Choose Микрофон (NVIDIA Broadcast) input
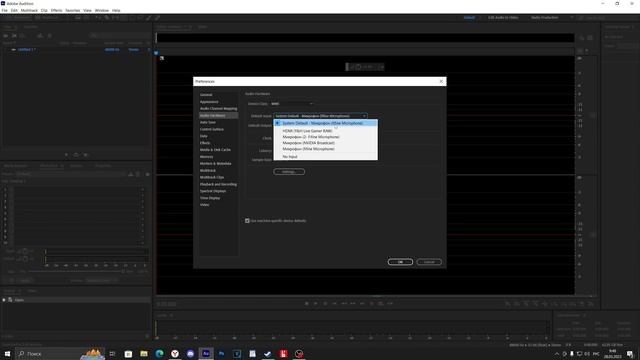Image resolution: width=640 pixels, height=360 pixels. coord(325,143)
